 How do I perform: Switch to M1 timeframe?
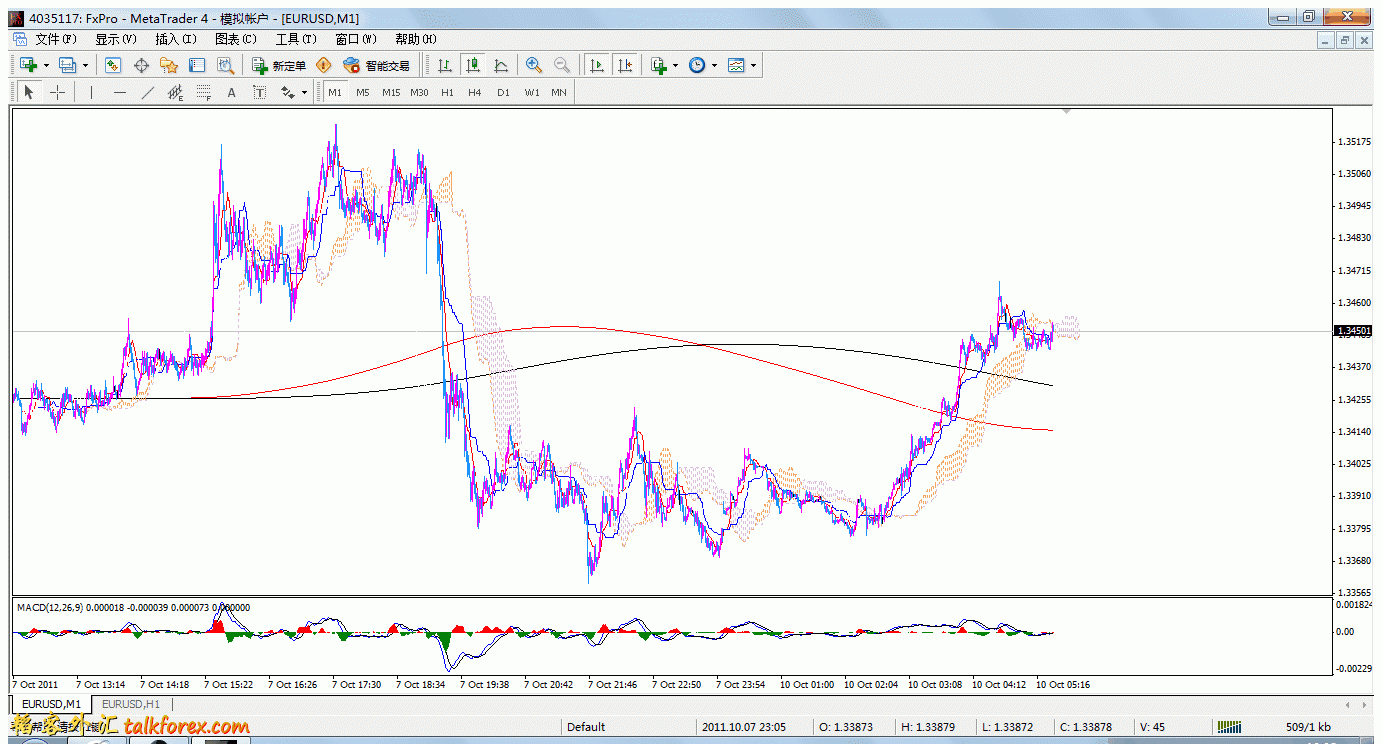click(335, 92)
